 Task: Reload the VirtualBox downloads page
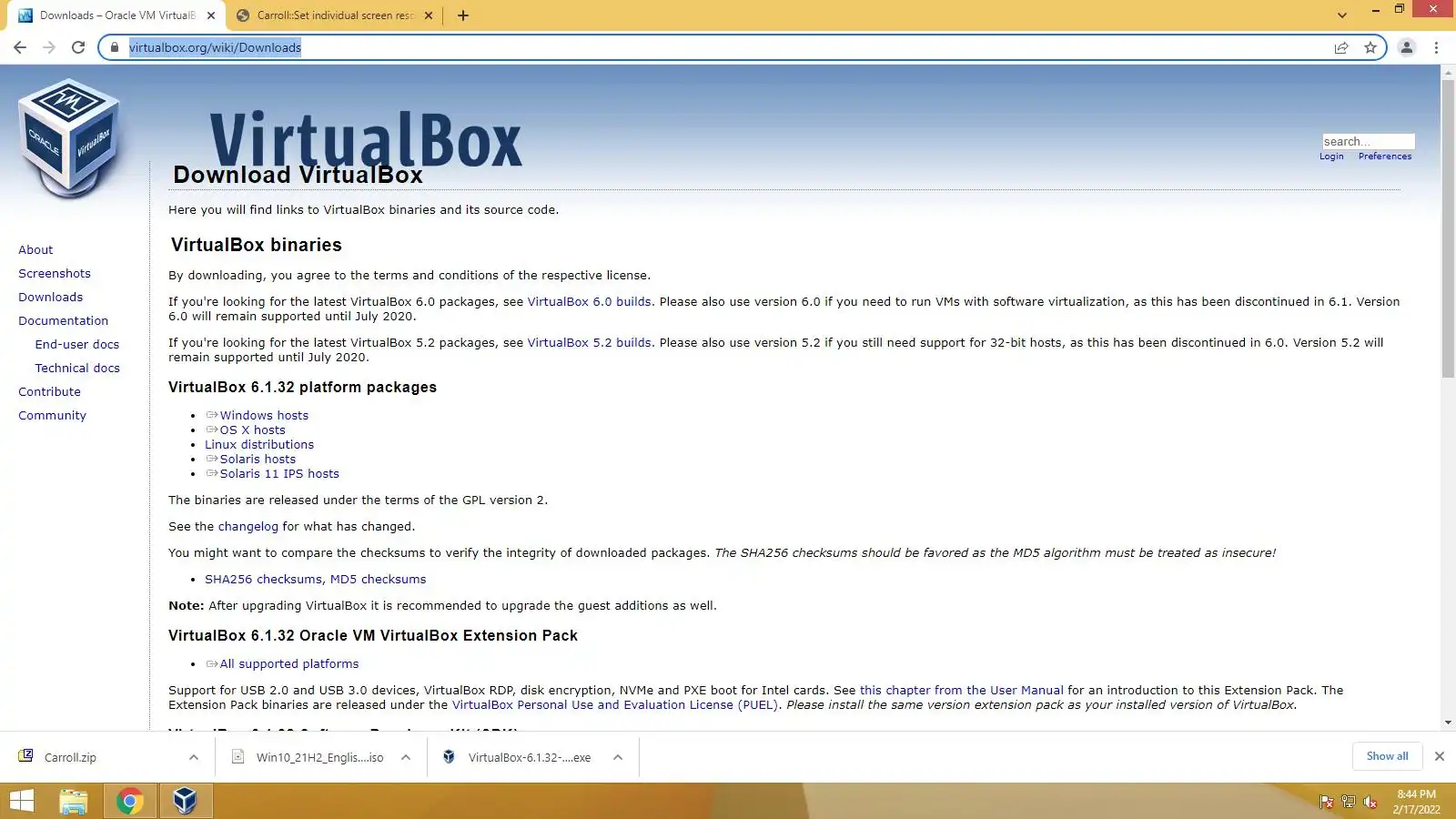[x=78, y=47]
